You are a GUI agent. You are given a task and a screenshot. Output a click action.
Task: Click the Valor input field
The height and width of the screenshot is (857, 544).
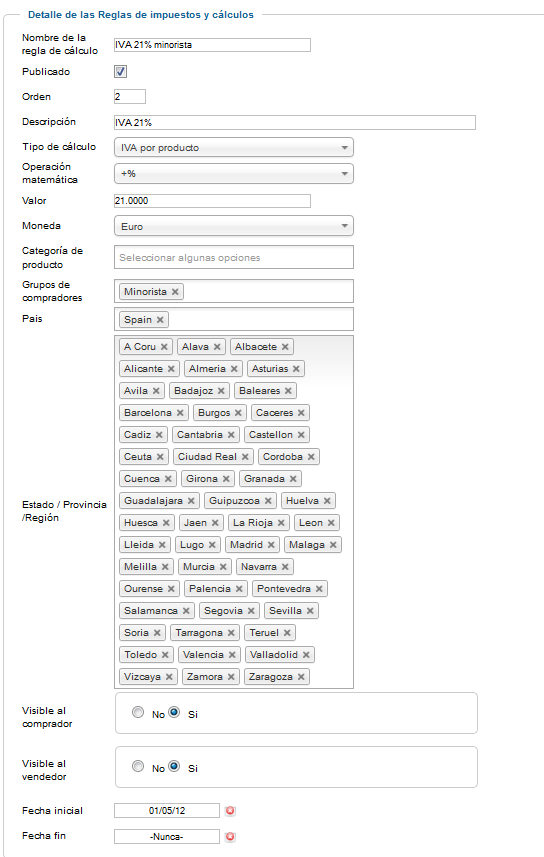click(x=212, y=201)
